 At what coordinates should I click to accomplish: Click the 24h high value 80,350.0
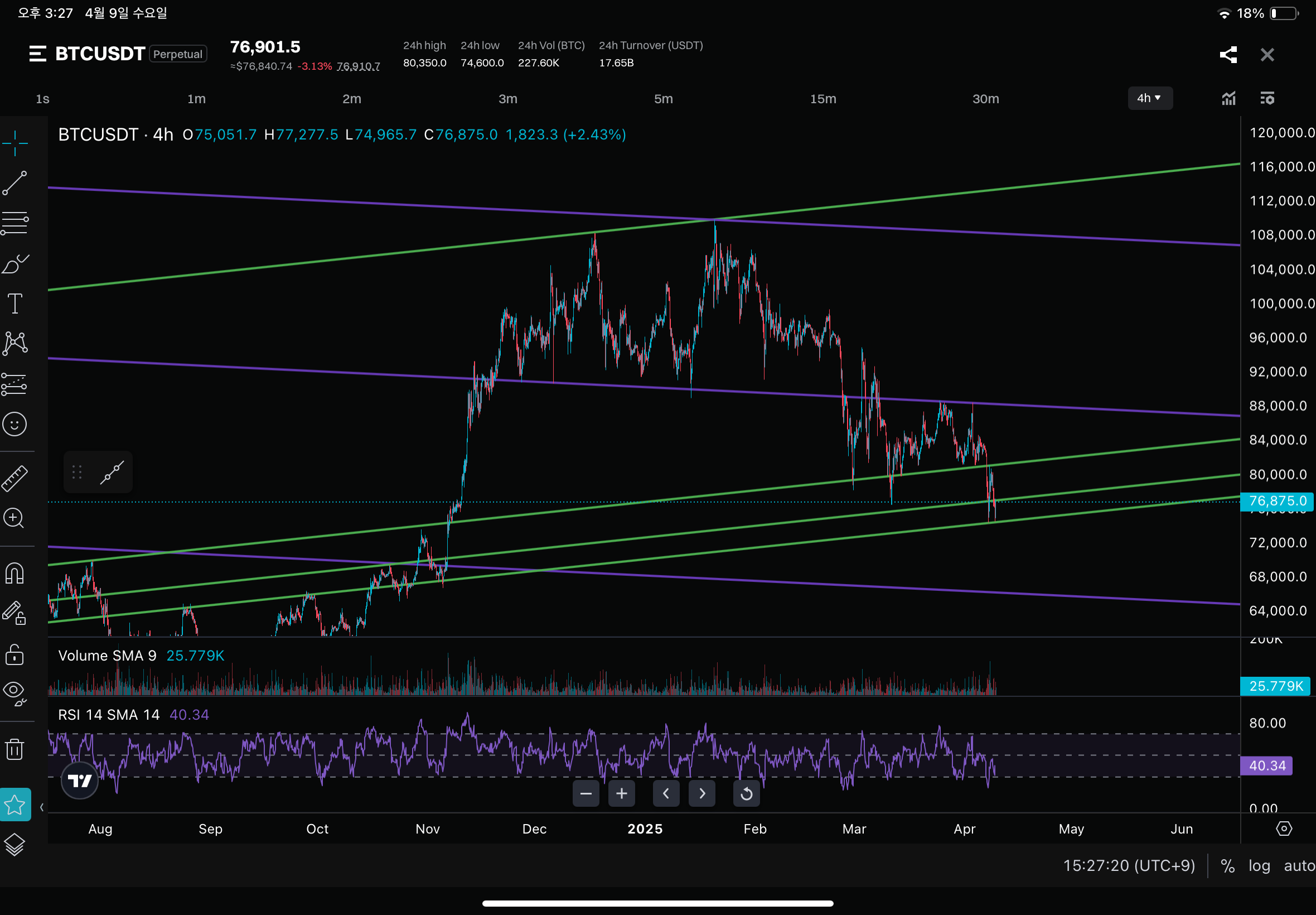tap(424, 62)
